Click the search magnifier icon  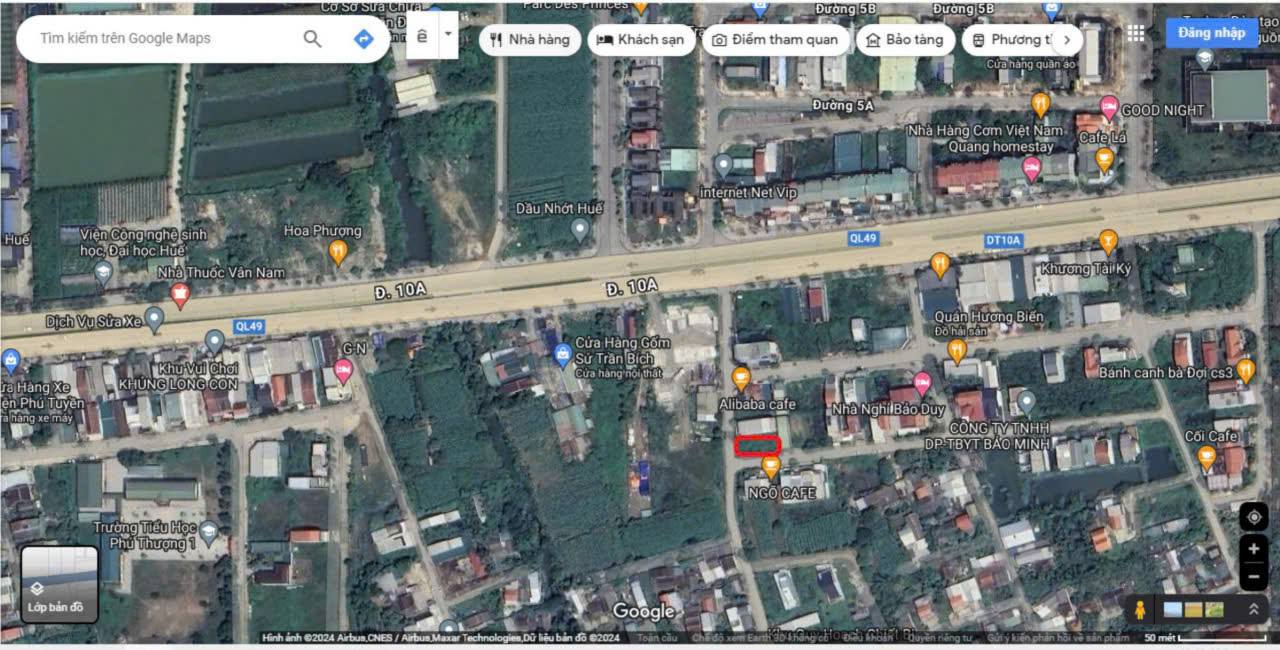(x=312, y=39)
